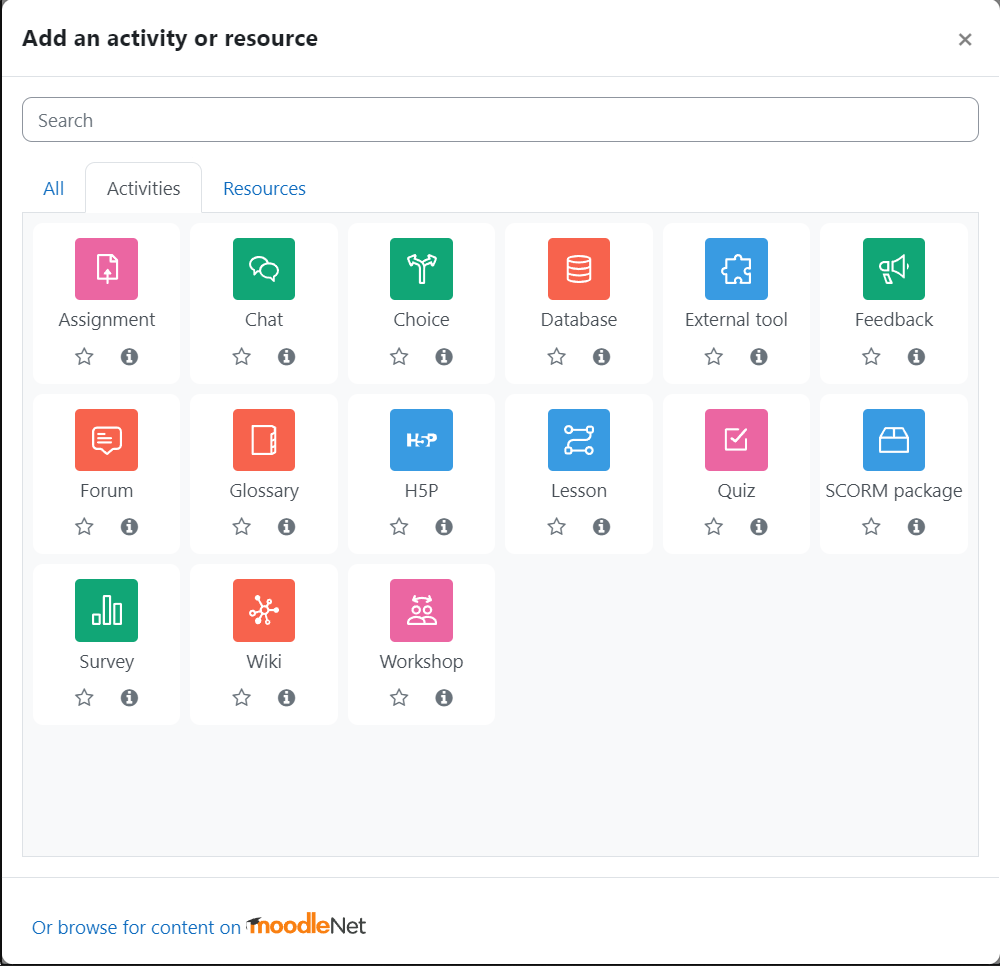Open Wiki information icon
The image size is (1000, 966).
[x=286, y=697]
